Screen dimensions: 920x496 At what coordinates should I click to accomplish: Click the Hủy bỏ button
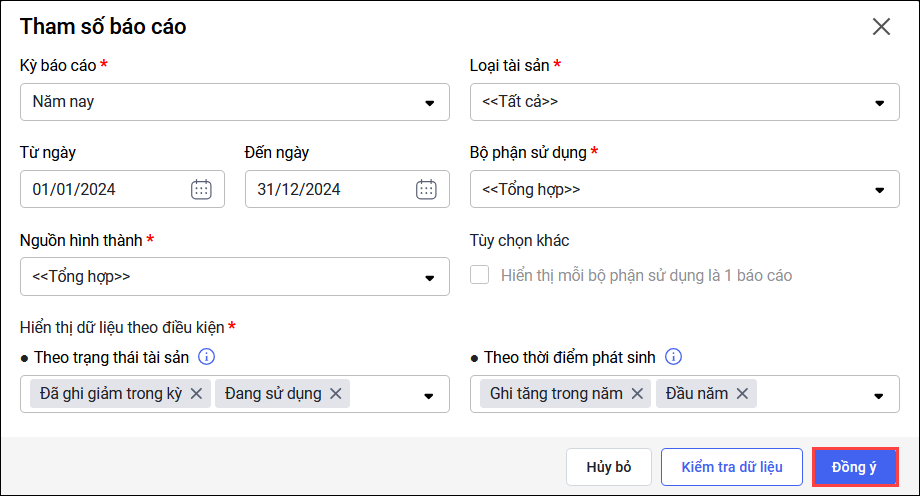point(609,467)
